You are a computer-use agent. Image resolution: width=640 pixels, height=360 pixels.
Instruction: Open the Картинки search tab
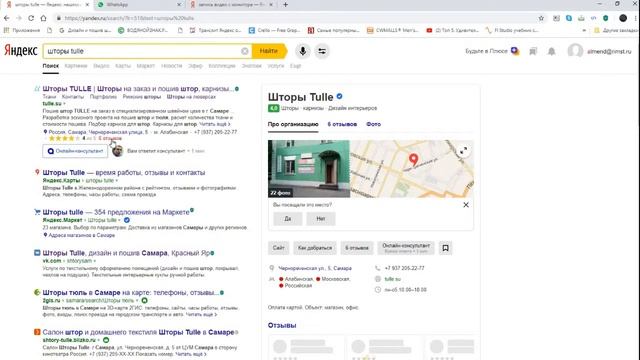(x=76, y=66)
